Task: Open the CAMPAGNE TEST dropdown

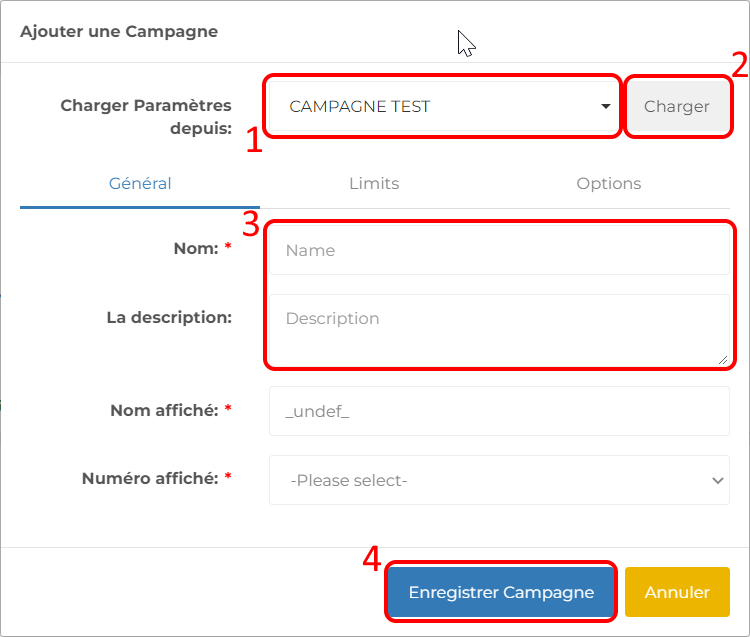Action: [x=440, y=107]
